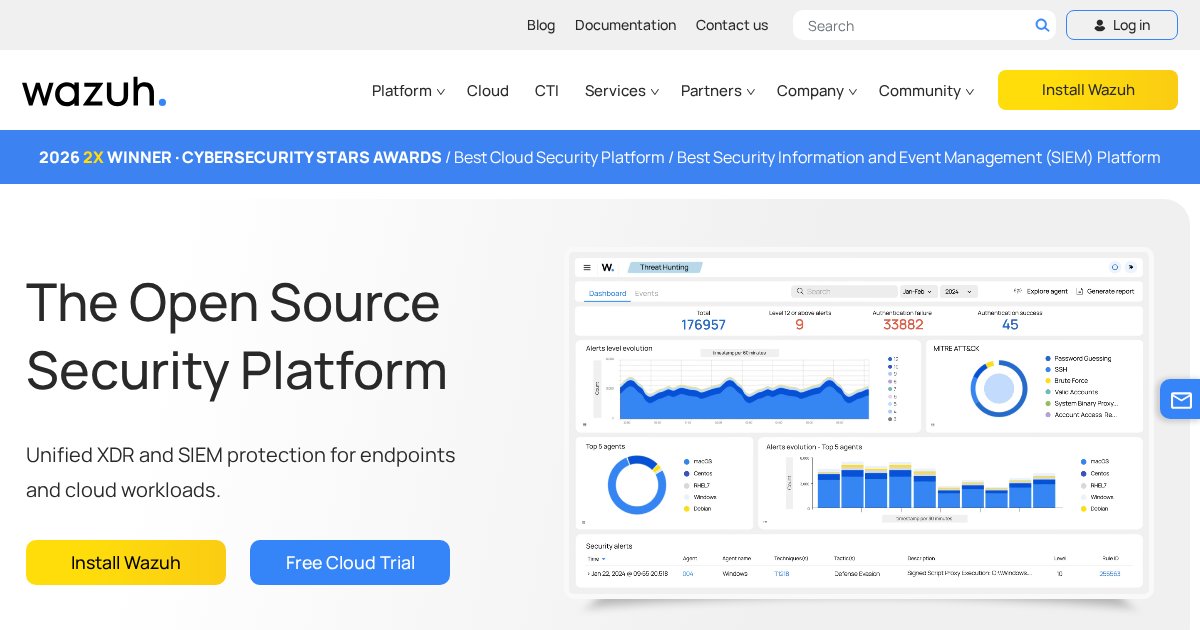Expand the Platform menu
The width and height of the screenshot is (1200, 630).
408,91
